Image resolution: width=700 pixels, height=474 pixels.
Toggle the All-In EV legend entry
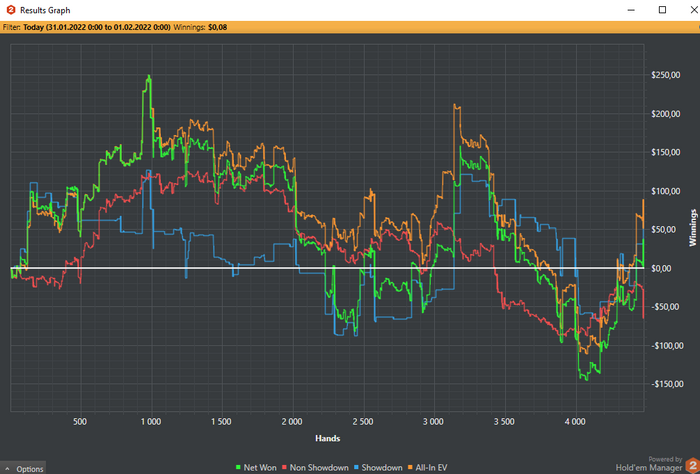(427, 467)
